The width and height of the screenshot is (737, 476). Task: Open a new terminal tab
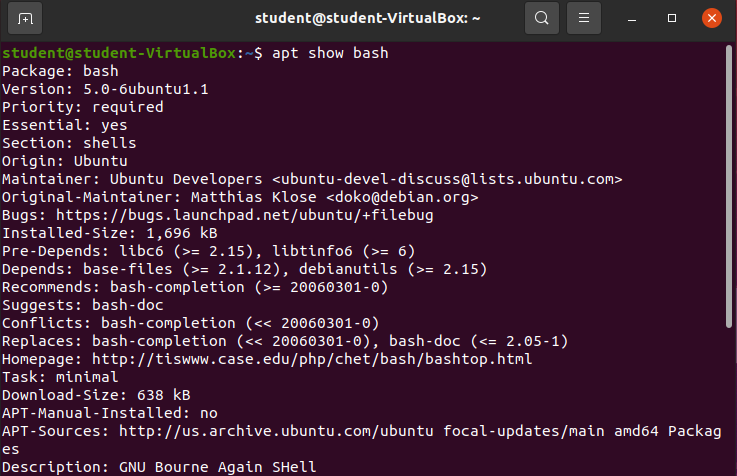tap(24, 18)
